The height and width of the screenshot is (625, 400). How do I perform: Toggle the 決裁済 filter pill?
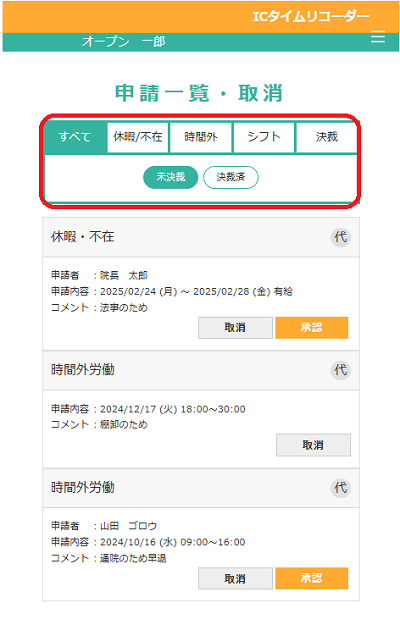[231, 177]
